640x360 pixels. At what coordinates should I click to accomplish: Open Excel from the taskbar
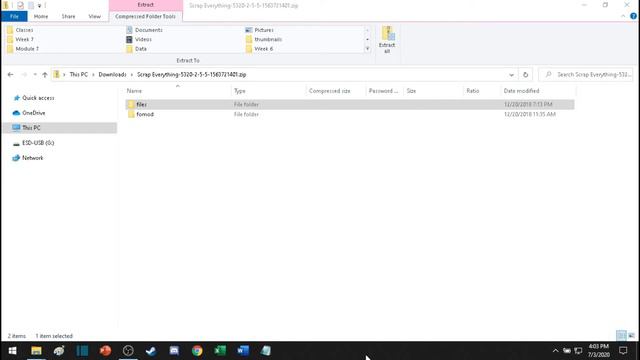coord(220,351)
